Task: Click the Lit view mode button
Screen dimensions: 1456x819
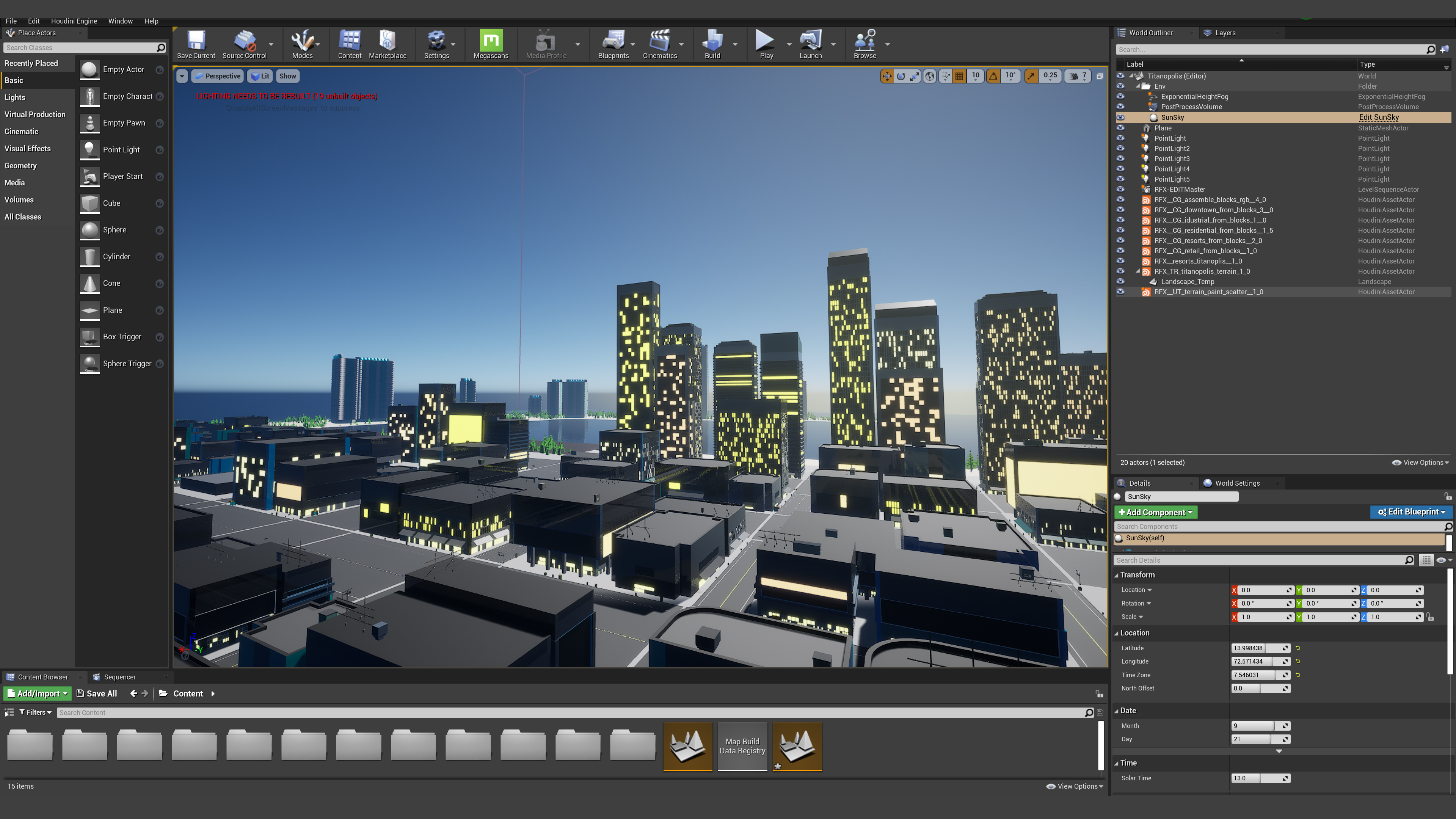Action: point(260,76)
